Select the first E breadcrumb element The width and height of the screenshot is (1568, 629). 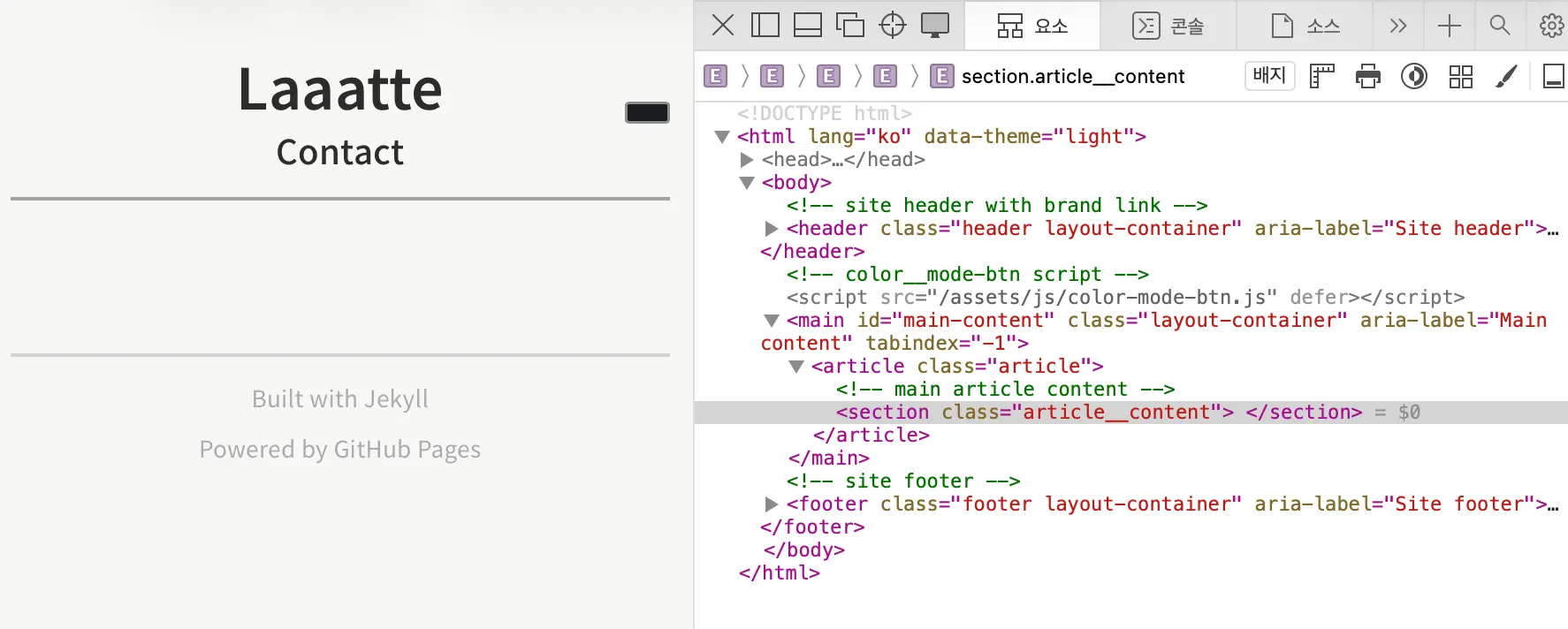point(716,76)
